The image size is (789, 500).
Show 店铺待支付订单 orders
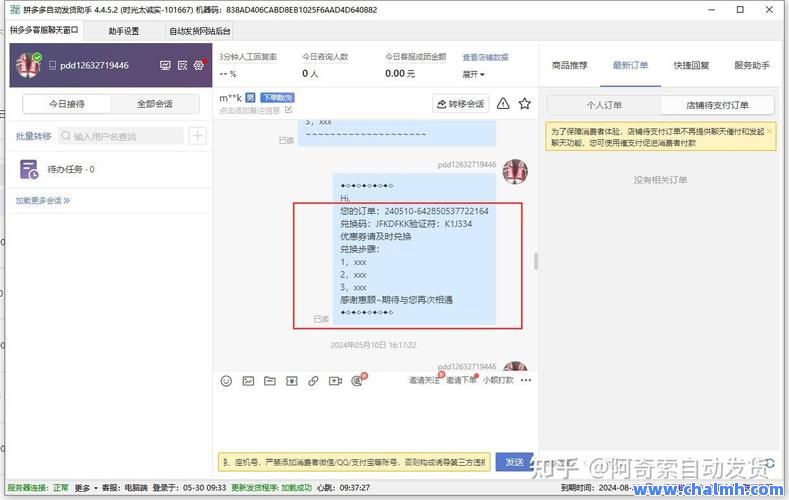click(717, 105)
